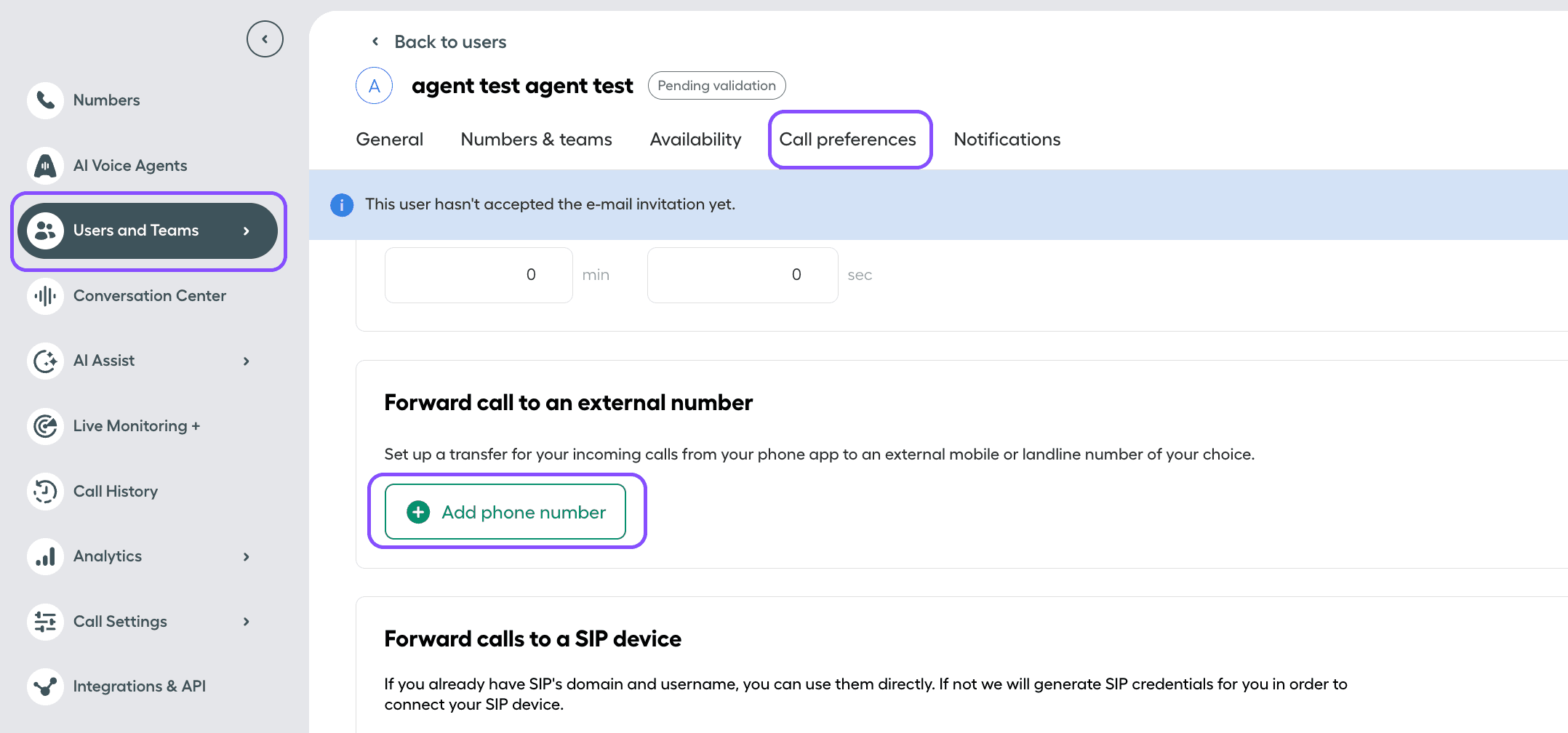Image resolution: width=1568 pixels, height=733 pixels.
Task: Select the Numbers phone icon
Action: [45, 100]
